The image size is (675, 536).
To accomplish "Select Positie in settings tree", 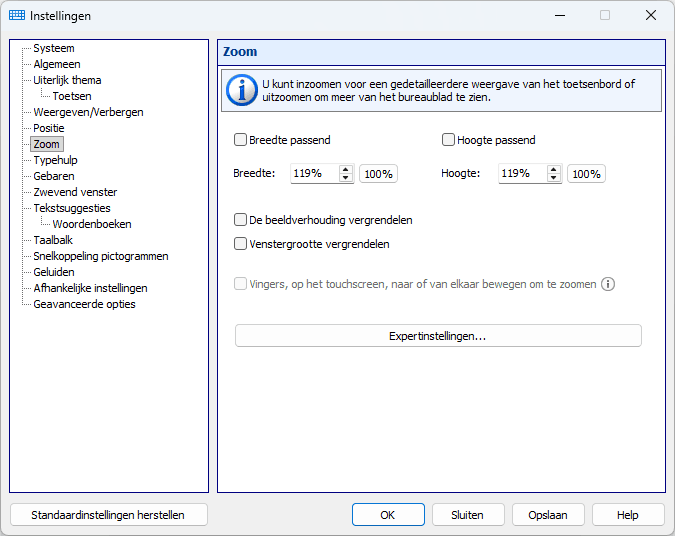I will click(49, 128).
